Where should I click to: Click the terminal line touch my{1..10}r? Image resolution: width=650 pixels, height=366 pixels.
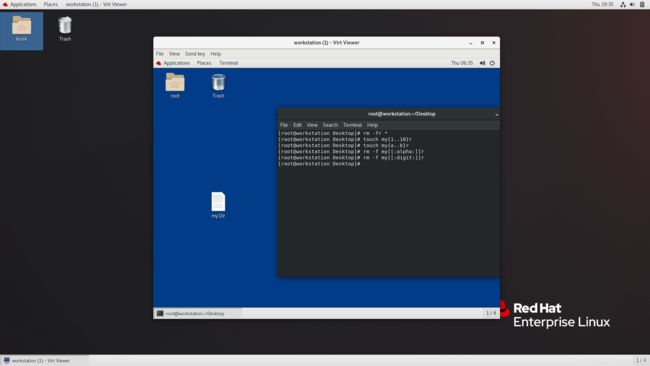click(x=345, y=140)
